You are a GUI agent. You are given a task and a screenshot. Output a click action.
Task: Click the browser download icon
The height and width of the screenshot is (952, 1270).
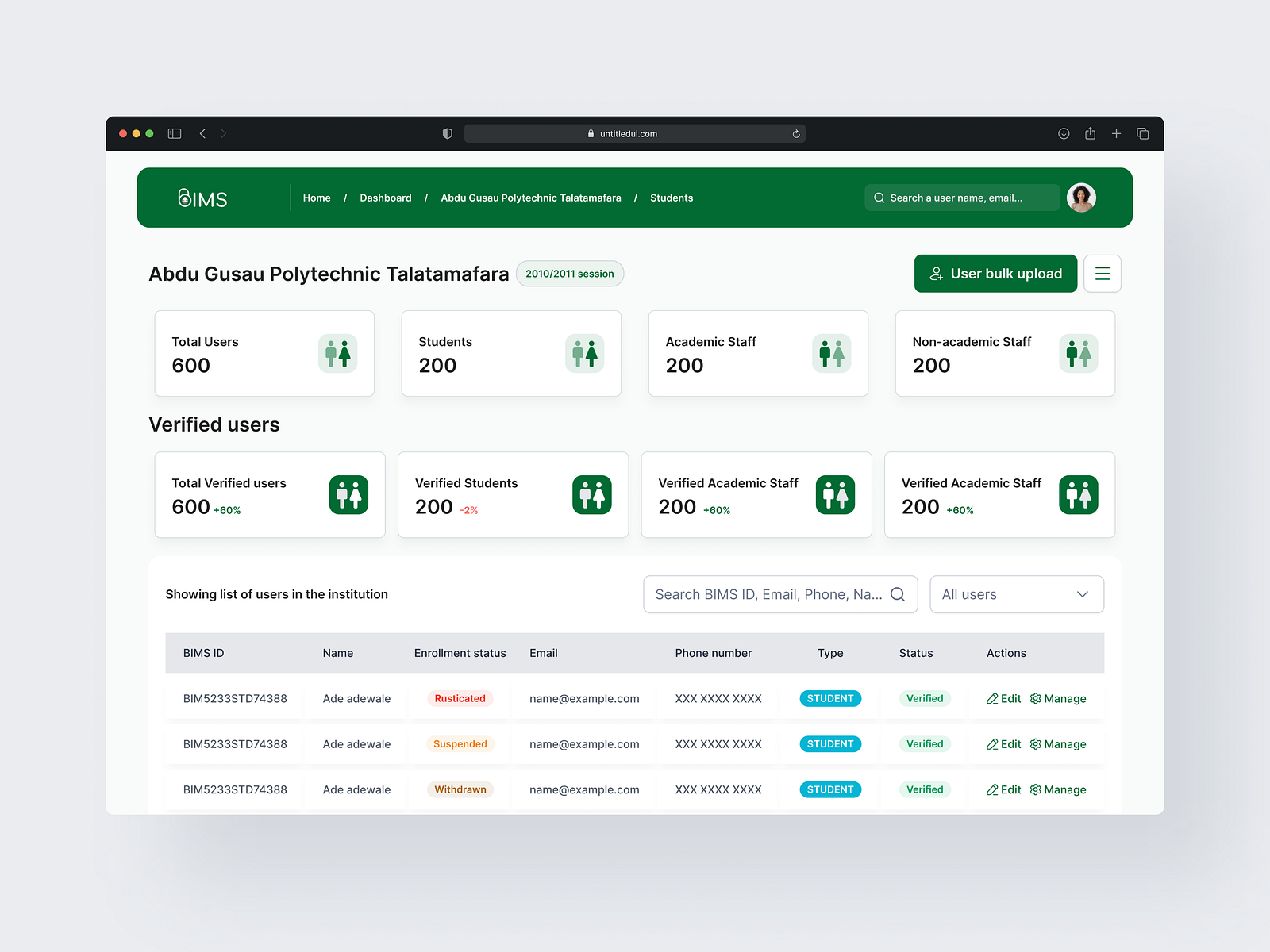pyautogui.click(x=1064, y=133)
